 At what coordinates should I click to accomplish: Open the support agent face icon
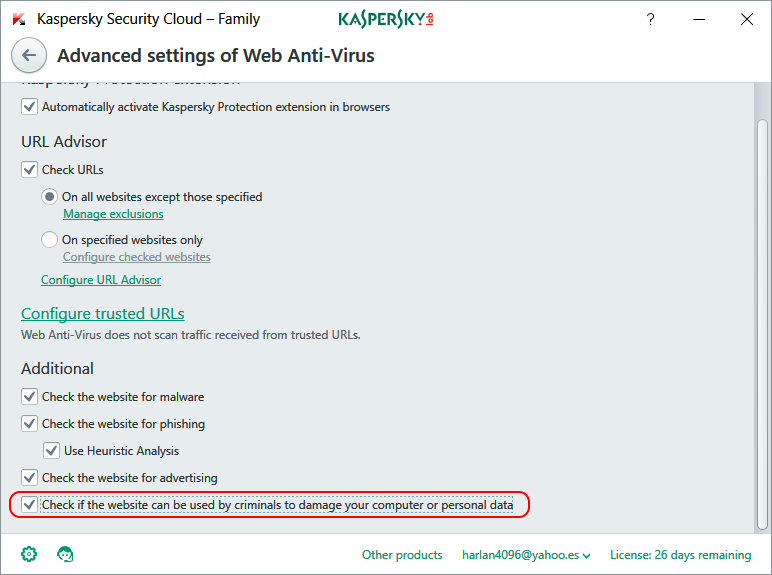(x=65, y=554)
